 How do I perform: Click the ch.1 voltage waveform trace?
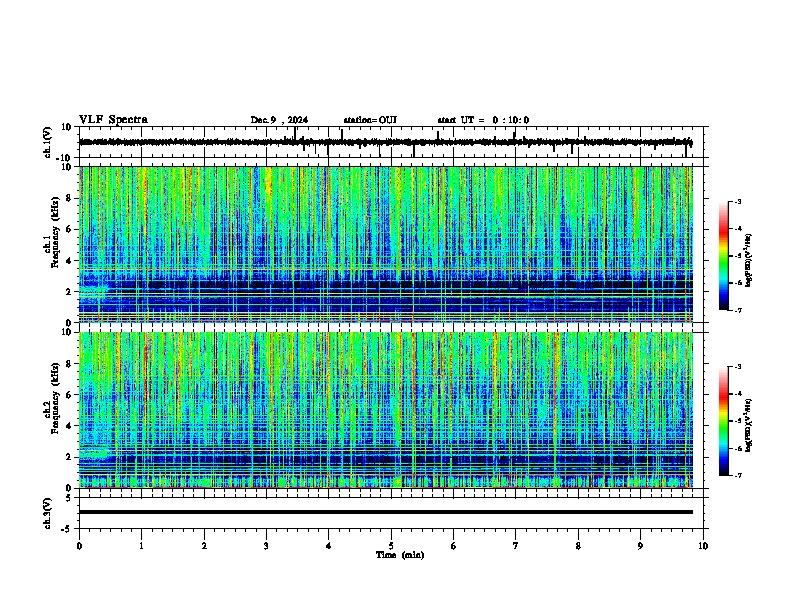[x=386, y=142]
